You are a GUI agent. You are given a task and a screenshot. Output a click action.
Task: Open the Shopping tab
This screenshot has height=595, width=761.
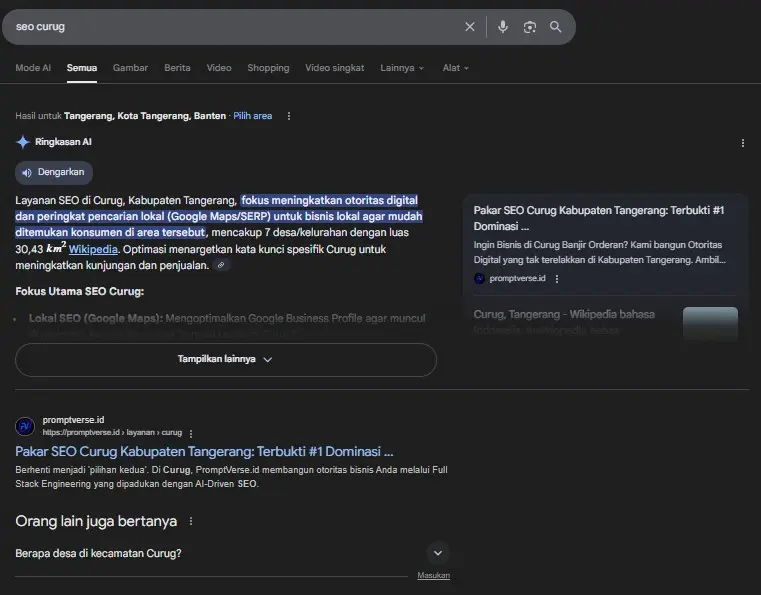tap(268, 68)
